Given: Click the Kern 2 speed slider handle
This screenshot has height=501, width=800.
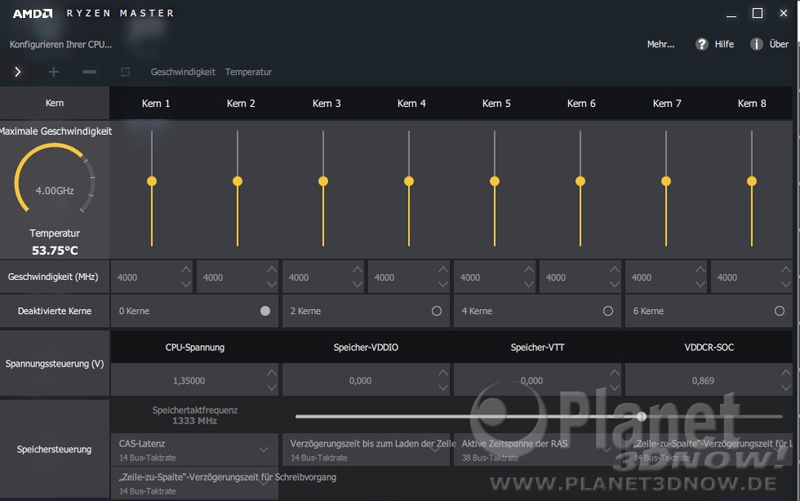Looking at the screenshot, I should tap(237, 181).
